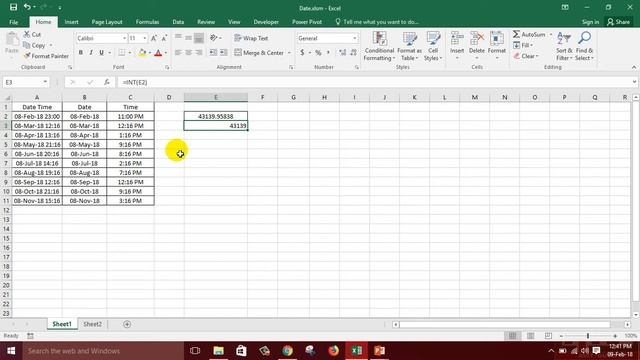Click the Fill Color bucket icon
The image size is (640, 360).
142,53
